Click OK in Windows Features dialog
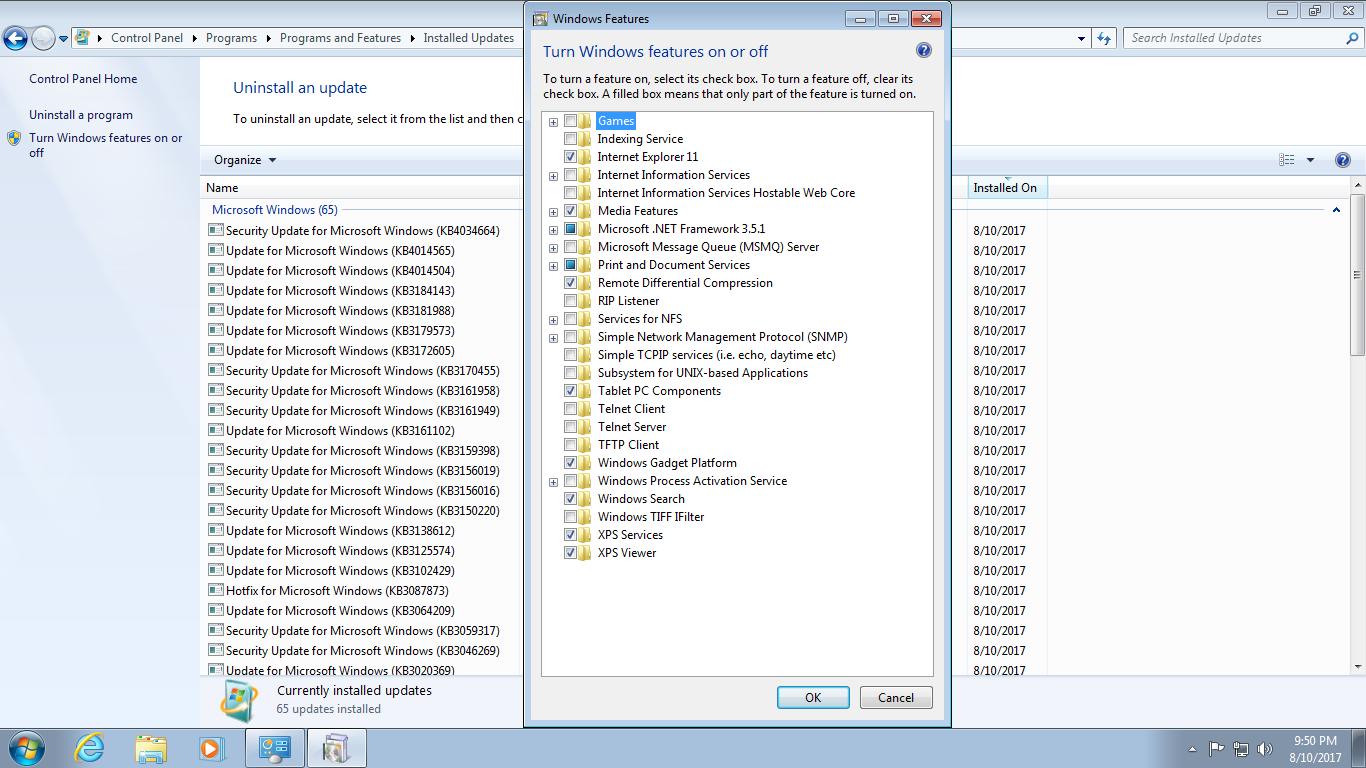1366x768 pixels. click(x=813, y=698)
